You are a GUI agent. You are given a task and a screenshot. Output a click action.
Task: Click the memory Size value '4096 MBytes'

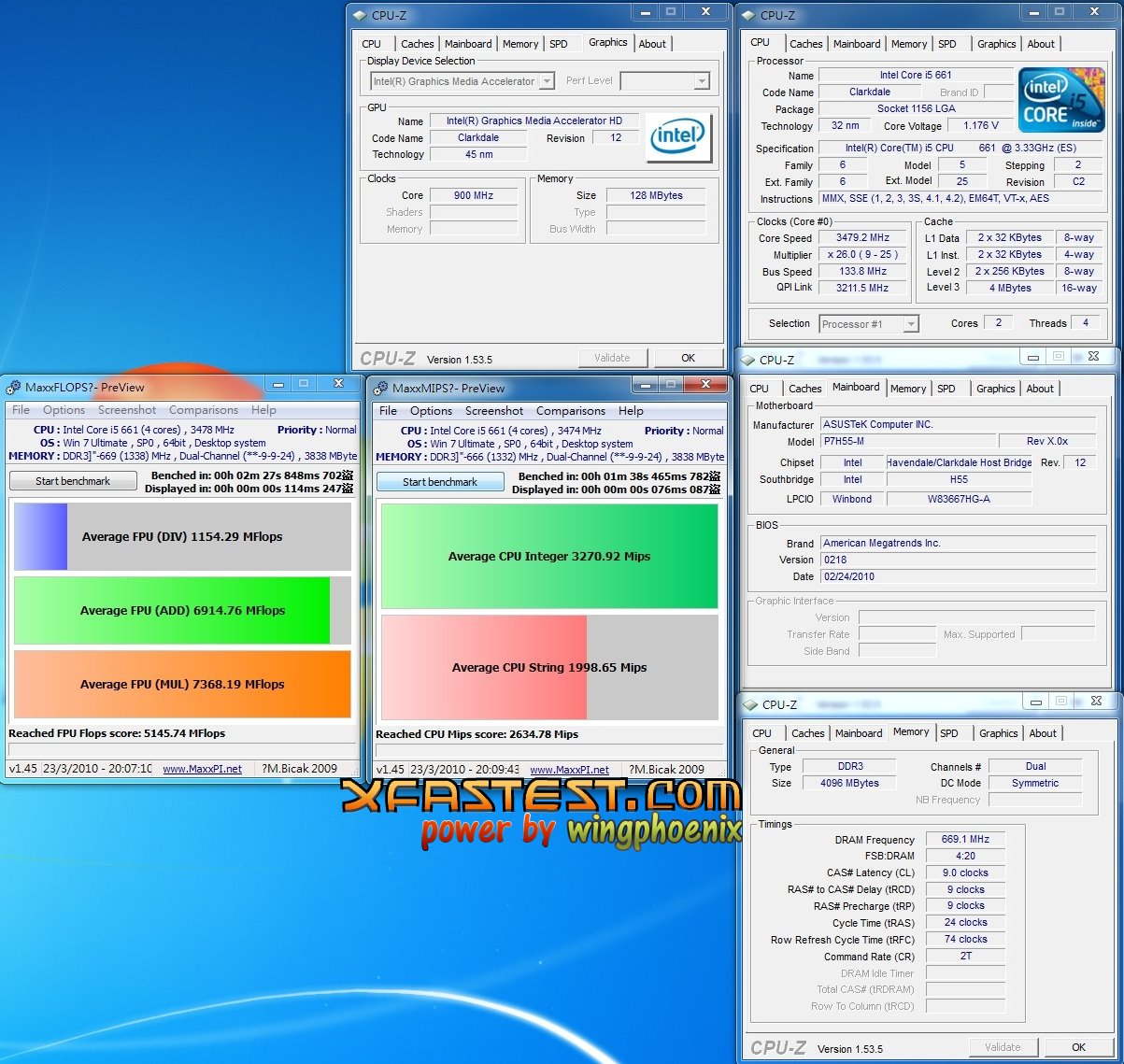pyautogui.click(x=849, y=783)
